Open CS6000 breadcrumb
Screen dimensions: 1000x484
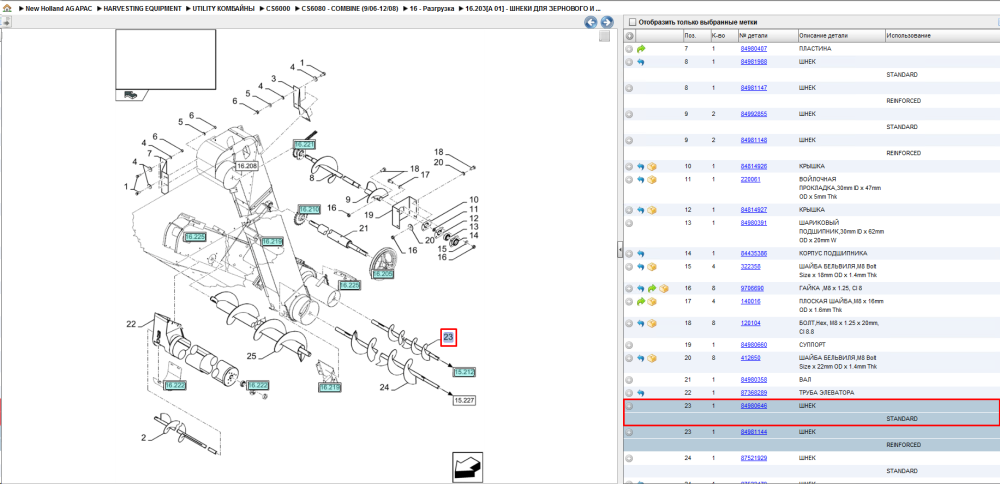(277, 9)
